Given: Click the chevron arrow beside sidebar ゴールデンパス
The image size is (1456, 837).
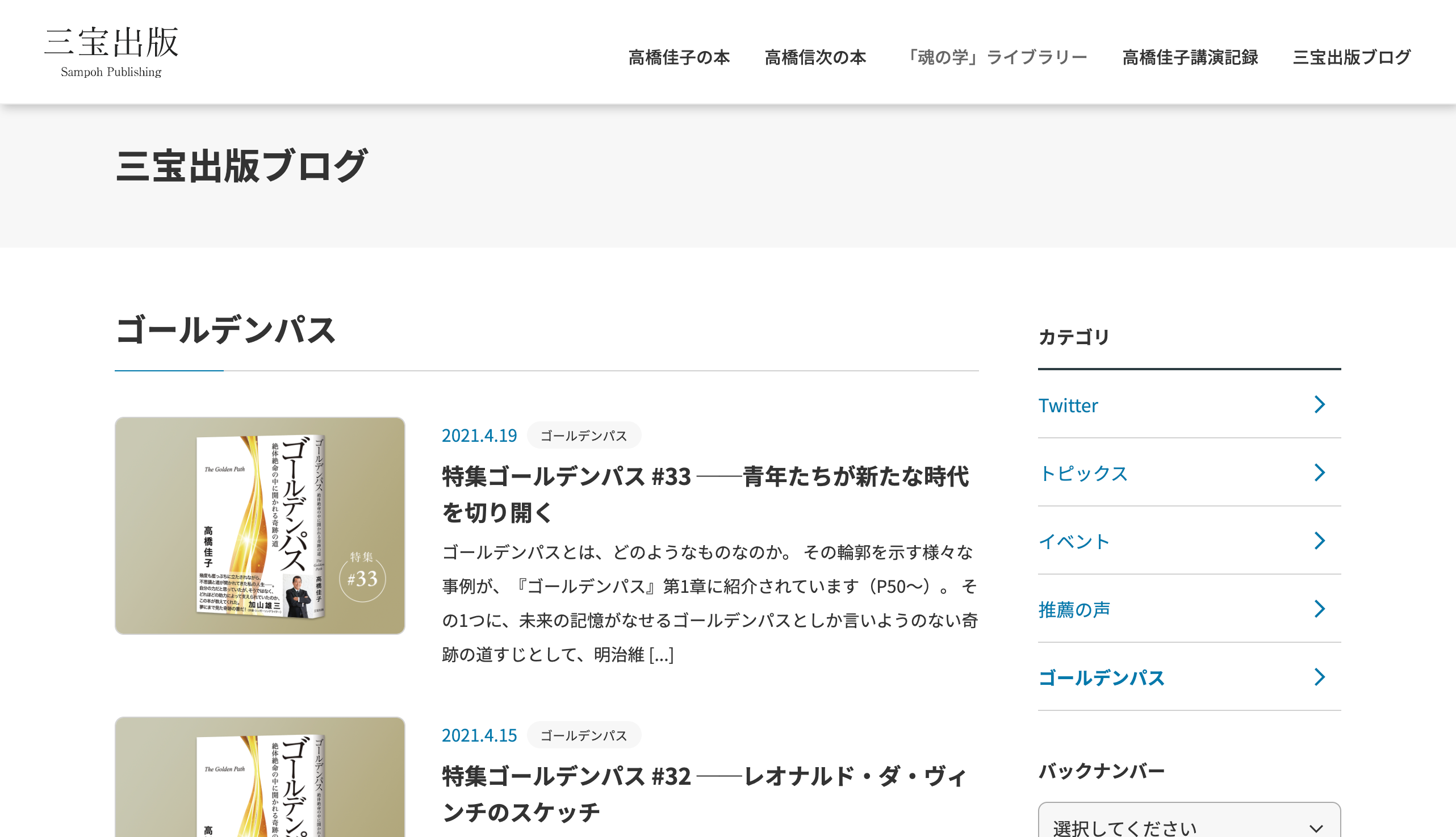Looking at the screenshot, I should pyautogui.click(x=1320, y=677).
